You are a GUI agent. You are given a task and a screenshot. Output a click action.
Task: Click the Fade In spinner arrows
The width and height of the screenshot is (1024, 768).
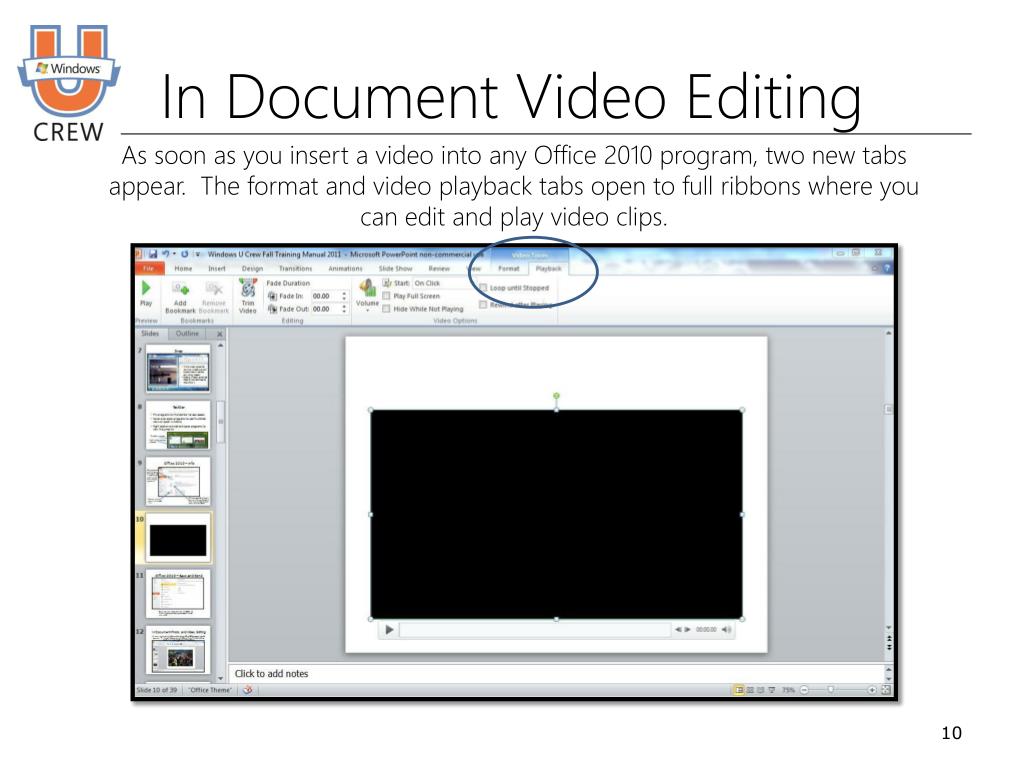[344, 296]
